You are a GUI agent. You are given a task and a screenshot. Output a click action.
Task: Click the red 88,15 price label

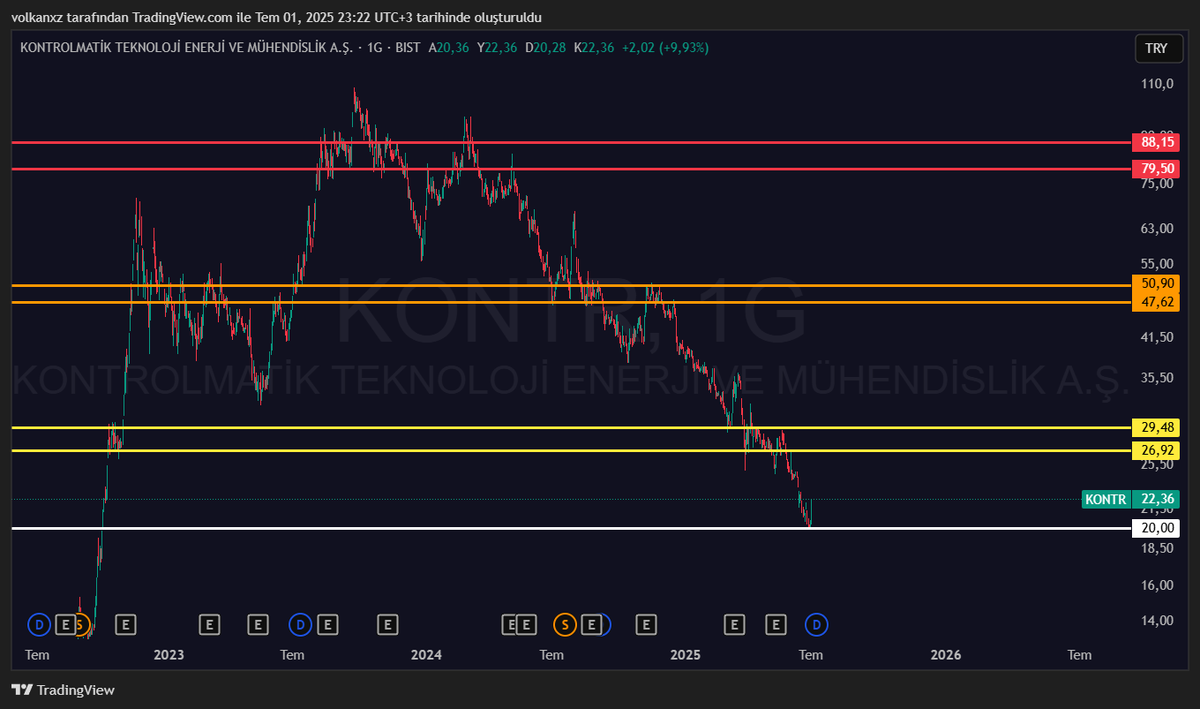(1155, 142)
